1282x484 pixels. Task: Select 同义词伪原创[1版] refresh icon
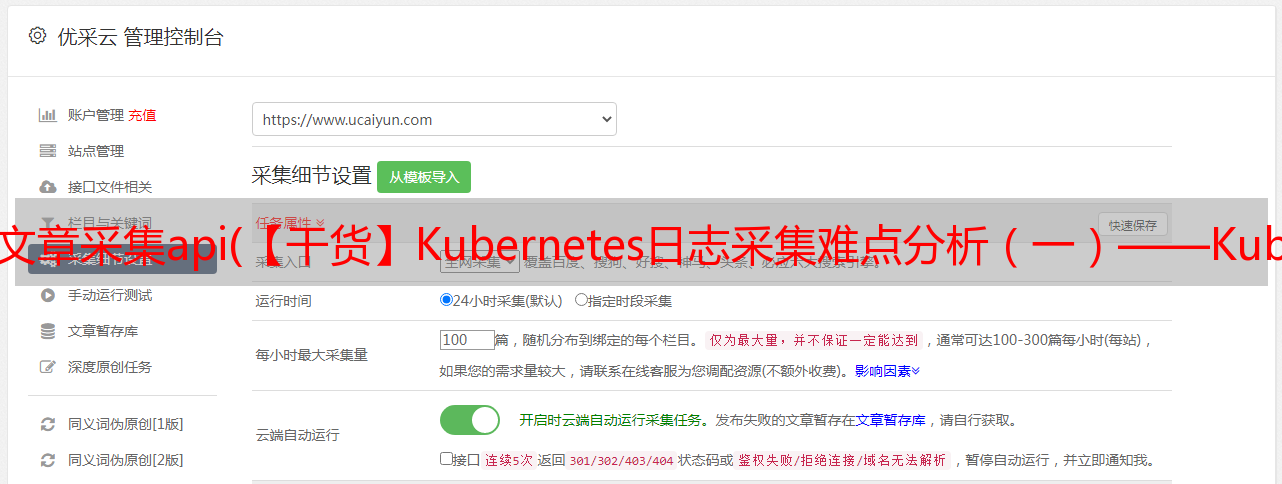tap(47, 424)
